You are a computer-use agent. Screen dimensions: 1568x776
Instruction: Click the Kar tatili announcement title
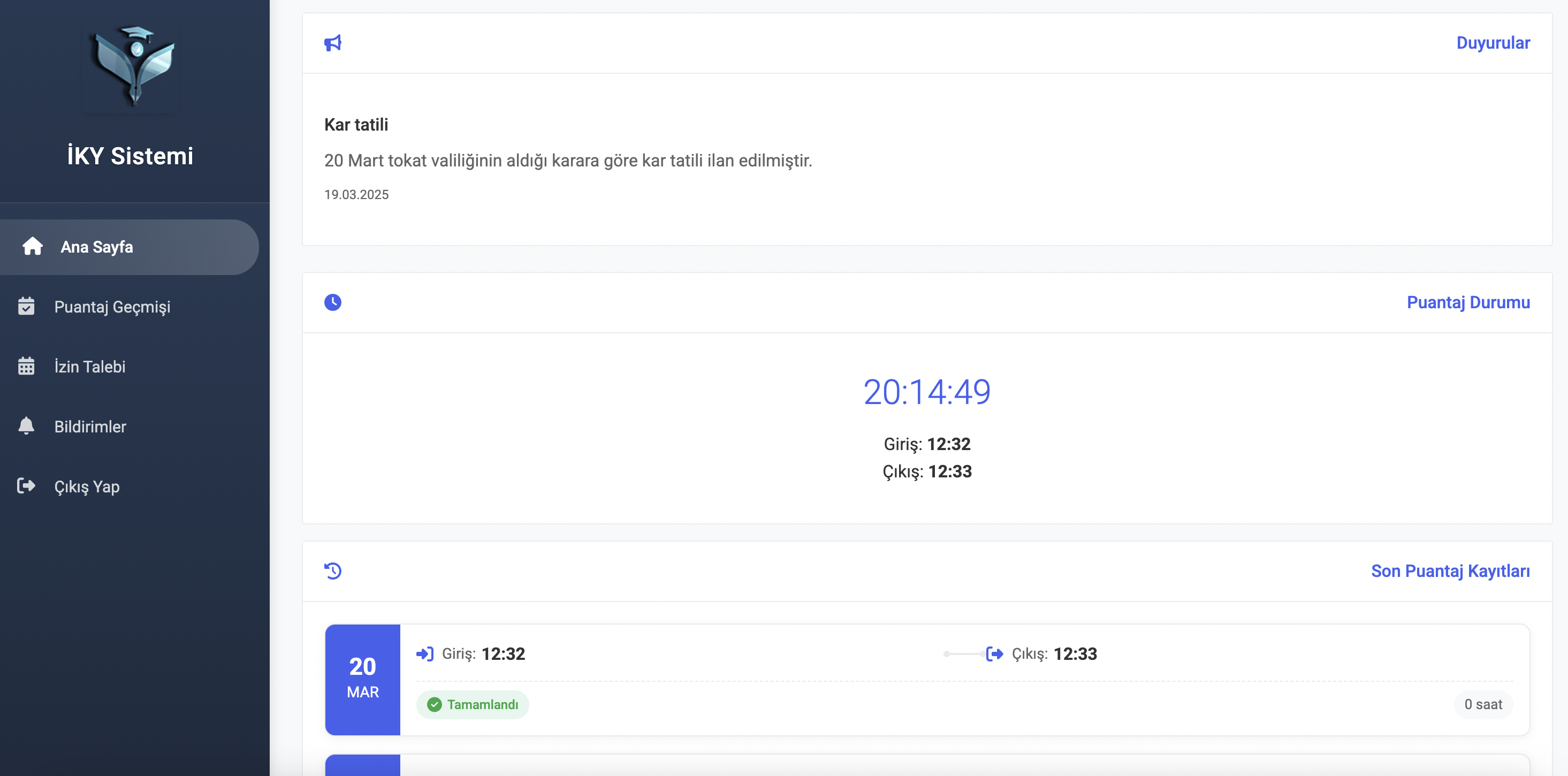356,125
